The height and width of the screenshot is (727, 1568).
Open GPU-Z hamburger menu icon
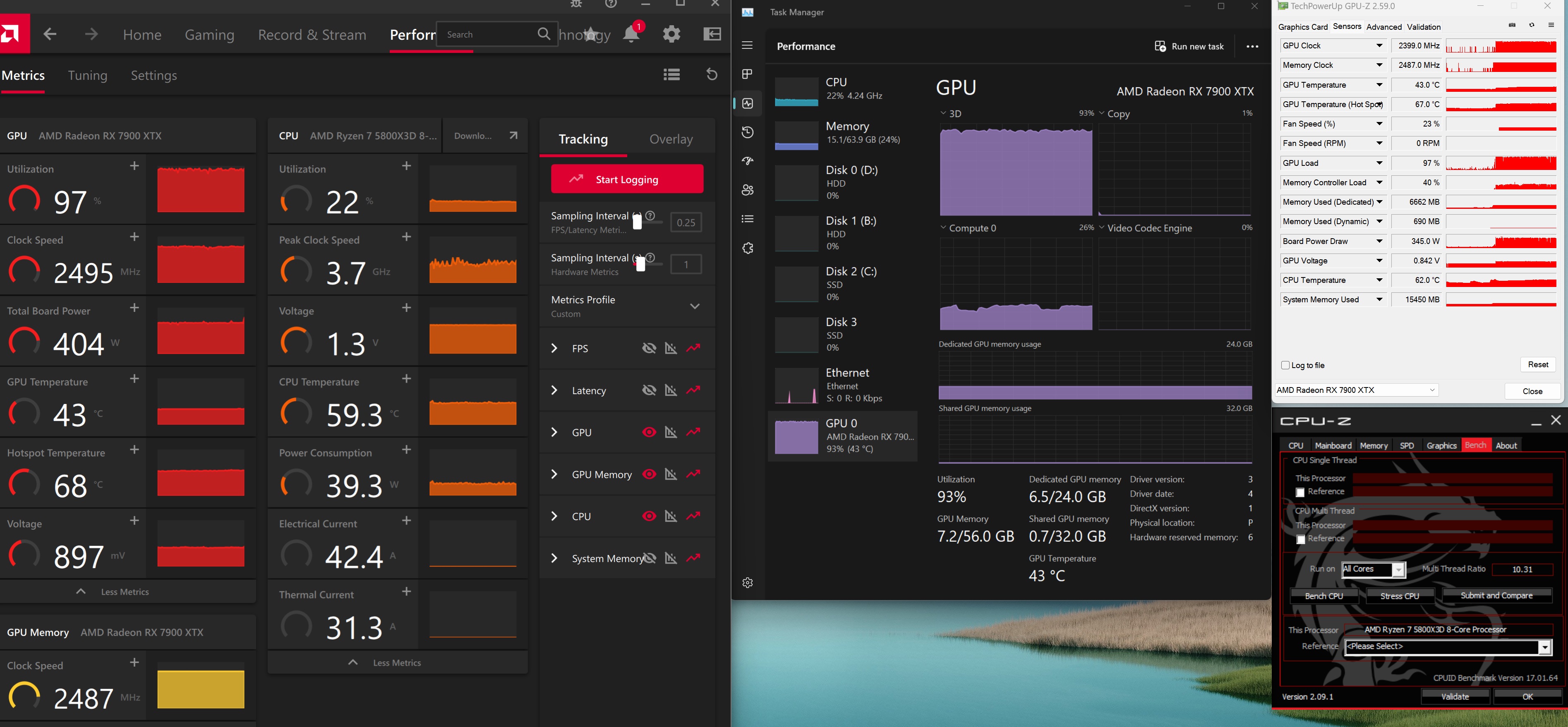[1551, 26]
